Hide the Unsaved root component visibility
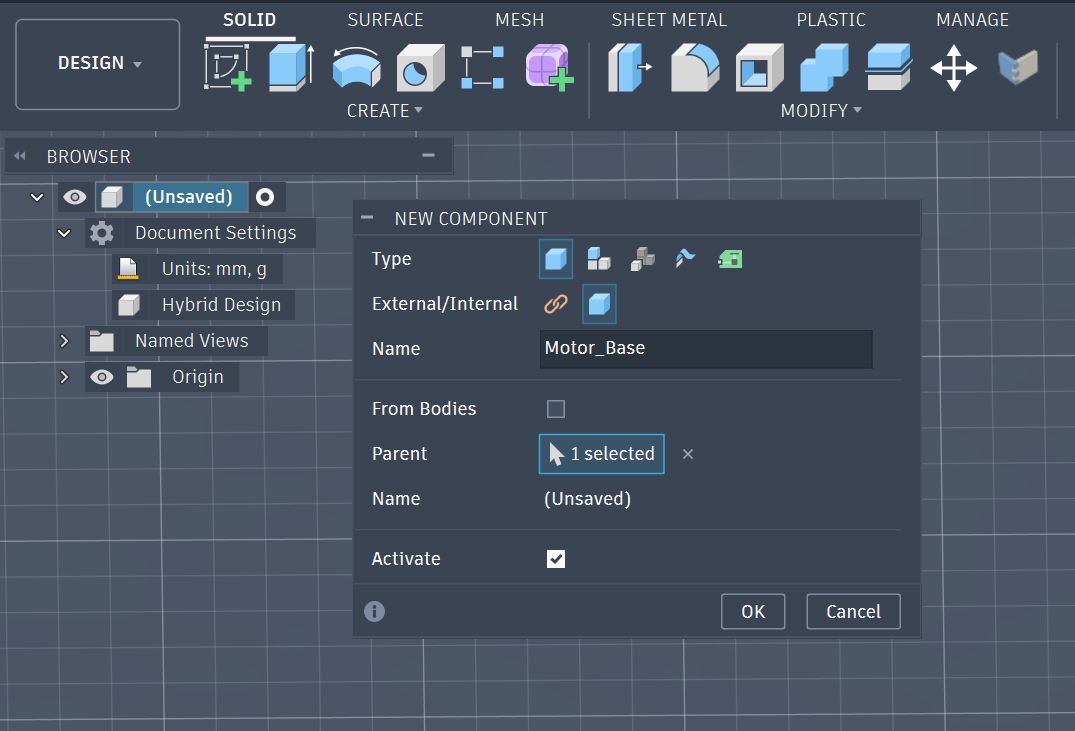The height and width of the screenshot is (731, 1075). click(x=74, y=197)
